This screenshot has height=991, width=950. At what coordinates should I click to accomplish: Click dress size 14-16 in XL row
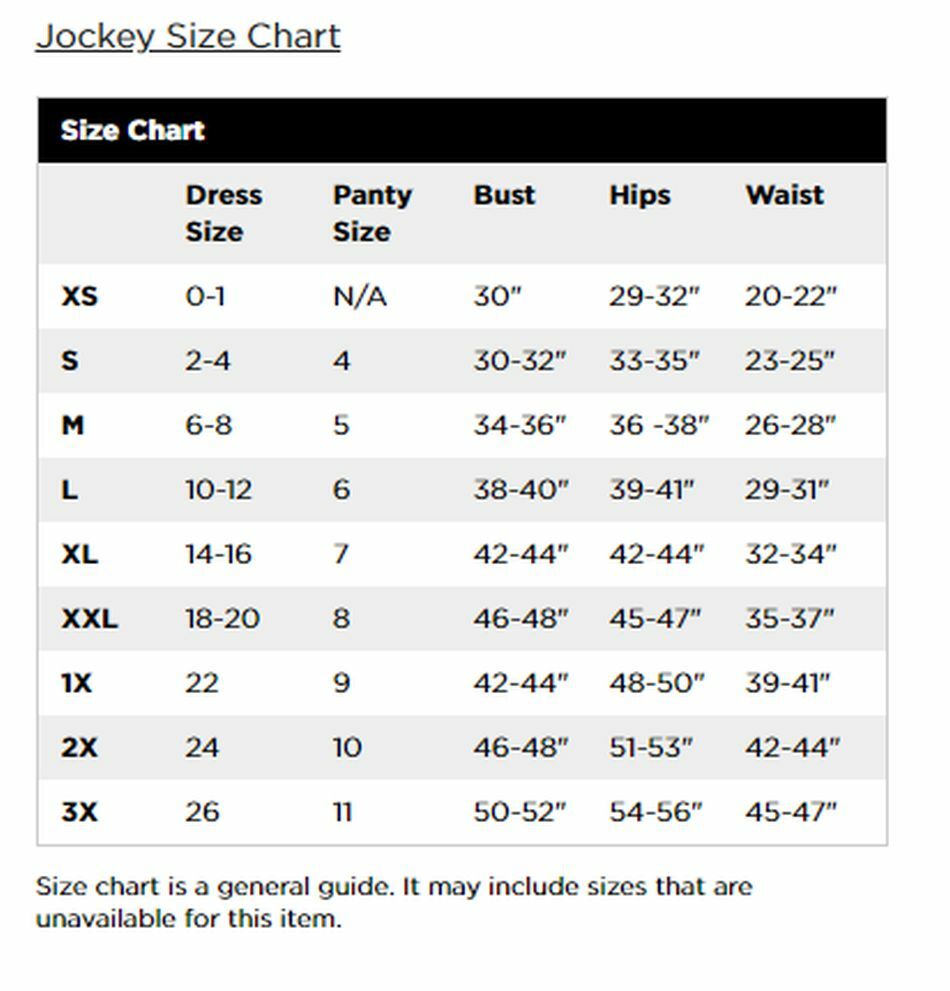218,554
